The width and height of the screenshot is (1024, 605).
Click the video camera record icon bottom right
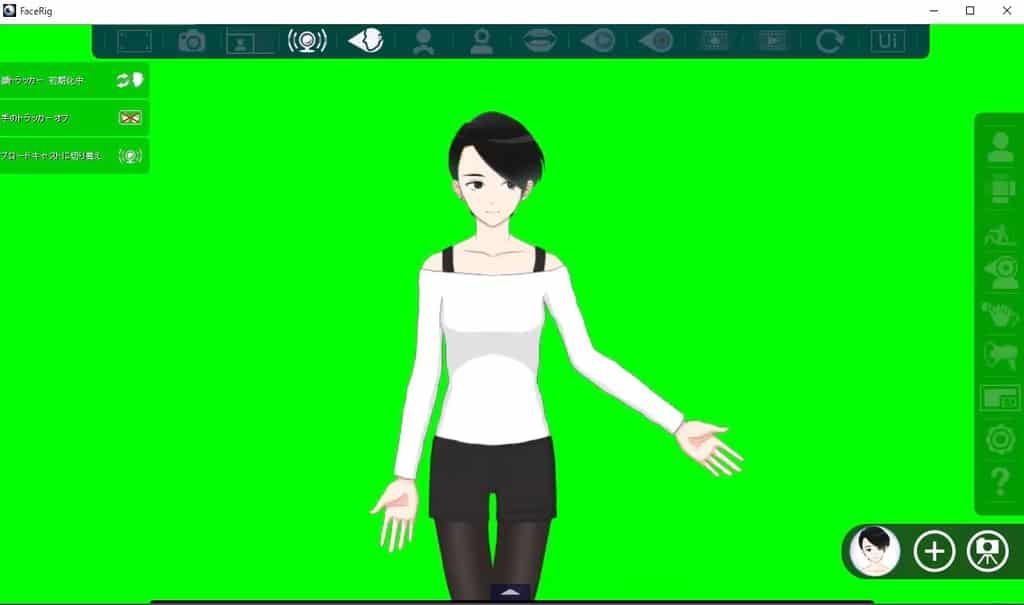pos(988,551)
